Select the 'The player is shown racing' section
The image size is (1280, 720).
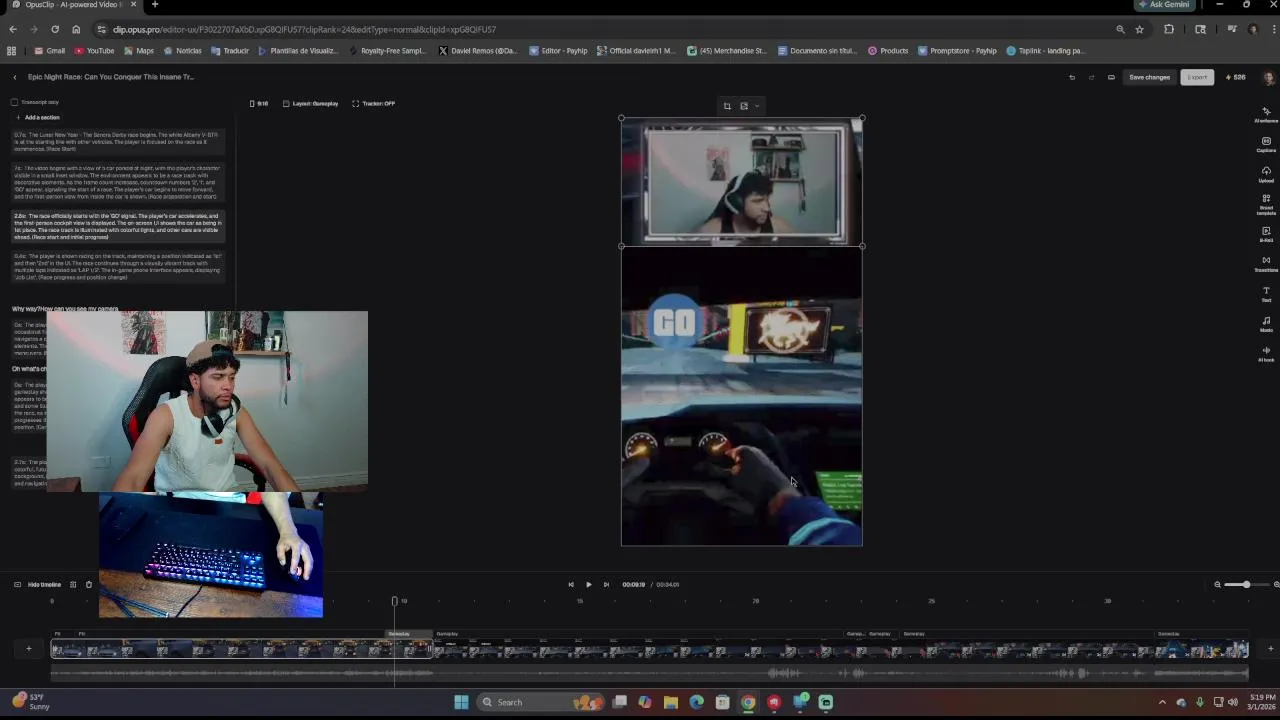(x=118, y=266)
